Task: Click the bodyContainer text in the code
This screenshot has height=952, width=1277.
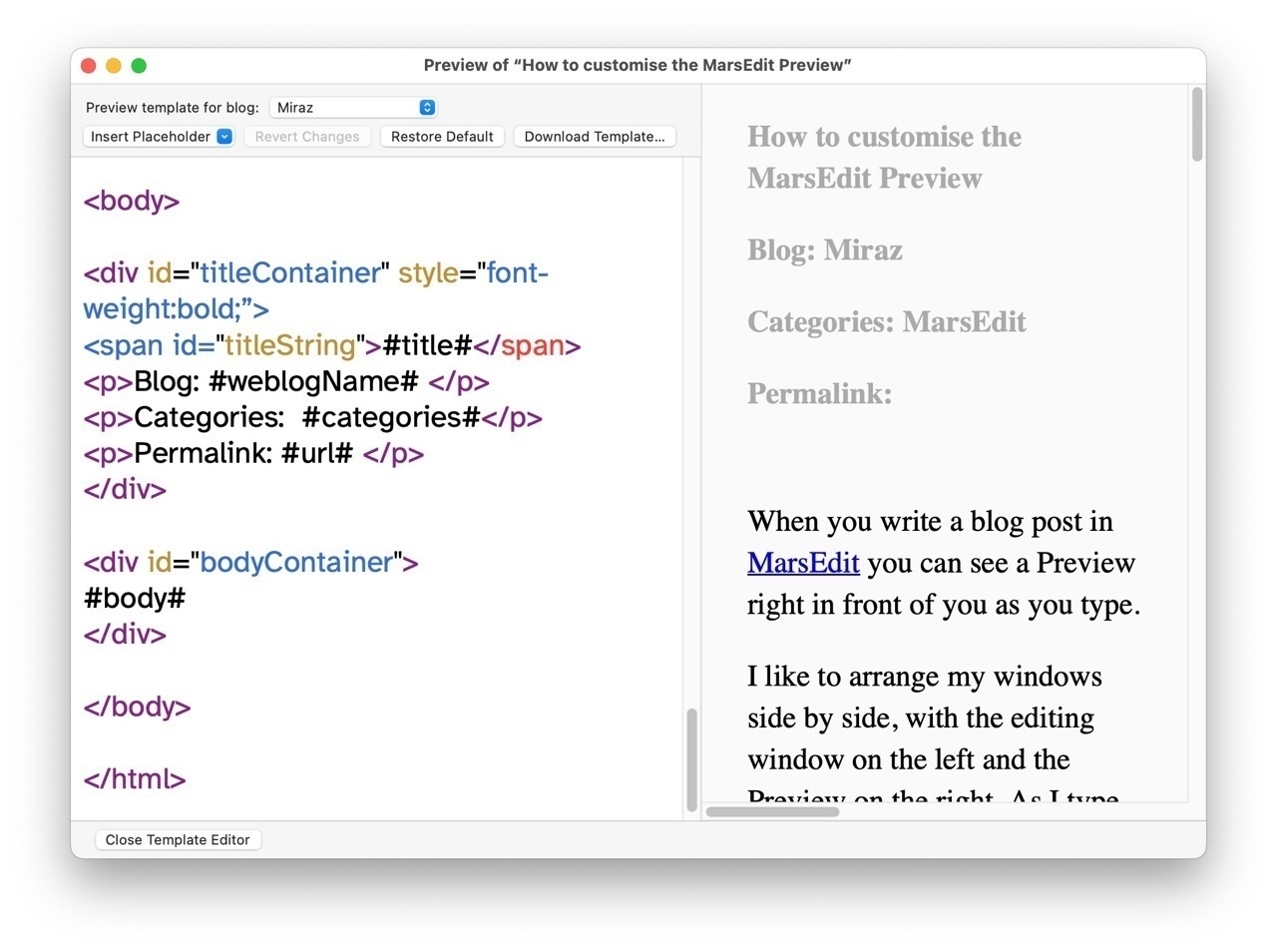Action: pos(296,562)
